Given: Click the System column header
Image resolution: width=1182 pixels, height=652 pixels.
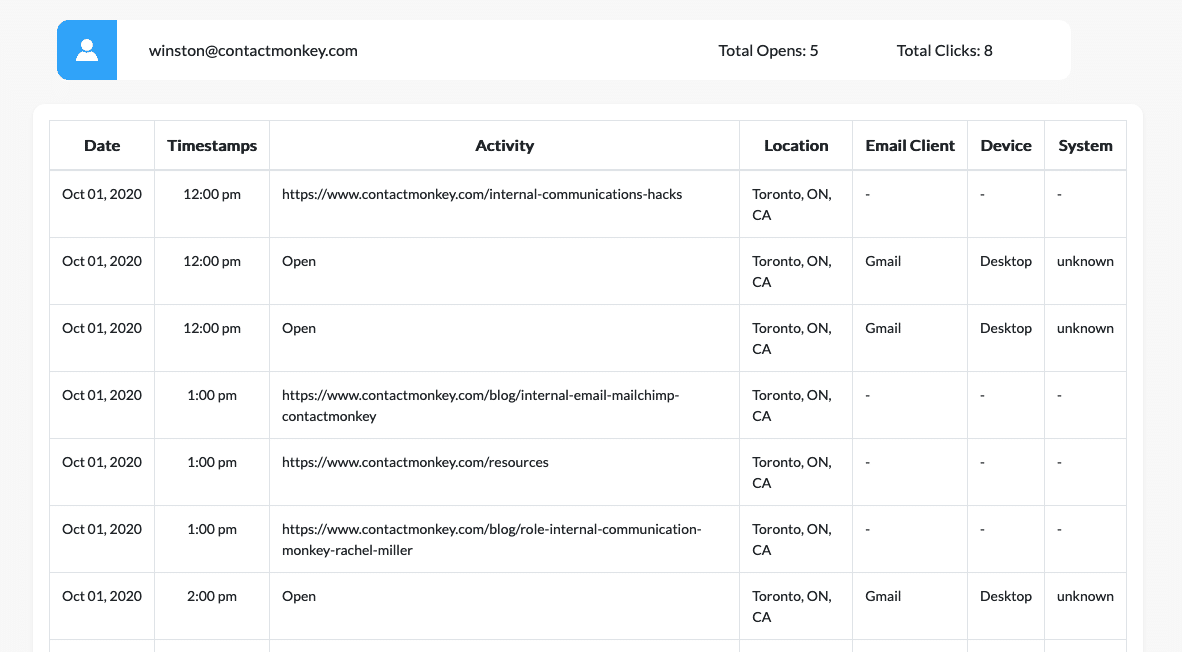Looking at the screenshot, I should [1086, 145].
